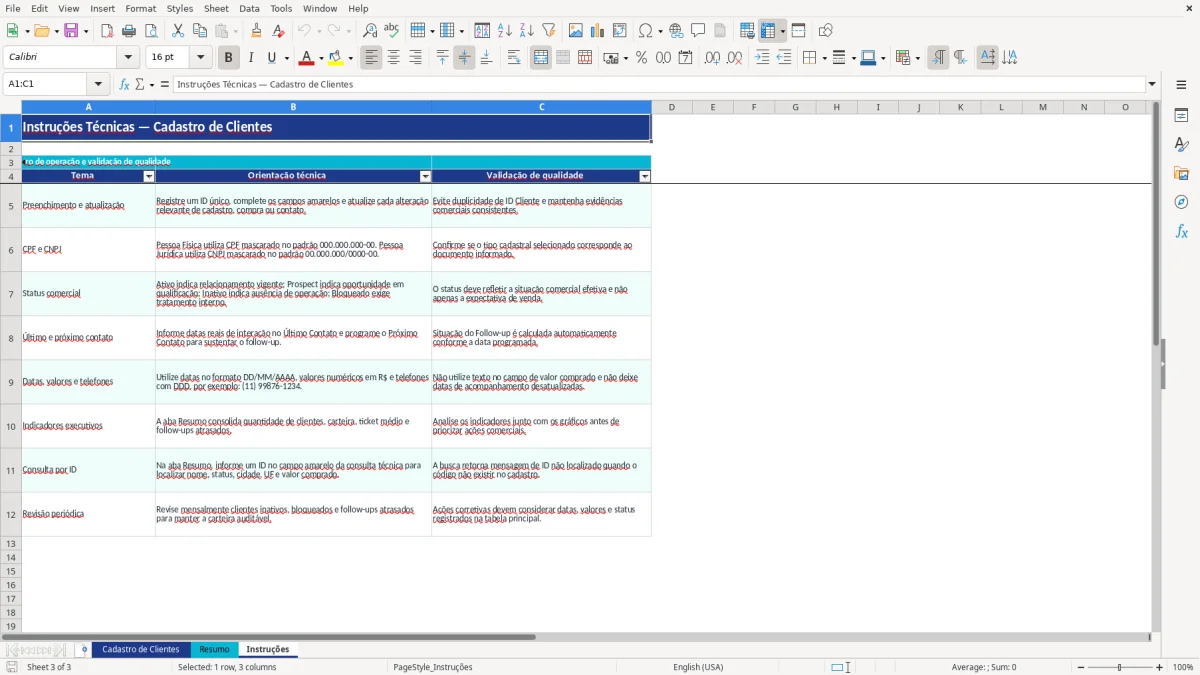Screen dimensions: 1200x675
Task: Open Orientação técnica filter dropdown
Action: tap(425, 176)
